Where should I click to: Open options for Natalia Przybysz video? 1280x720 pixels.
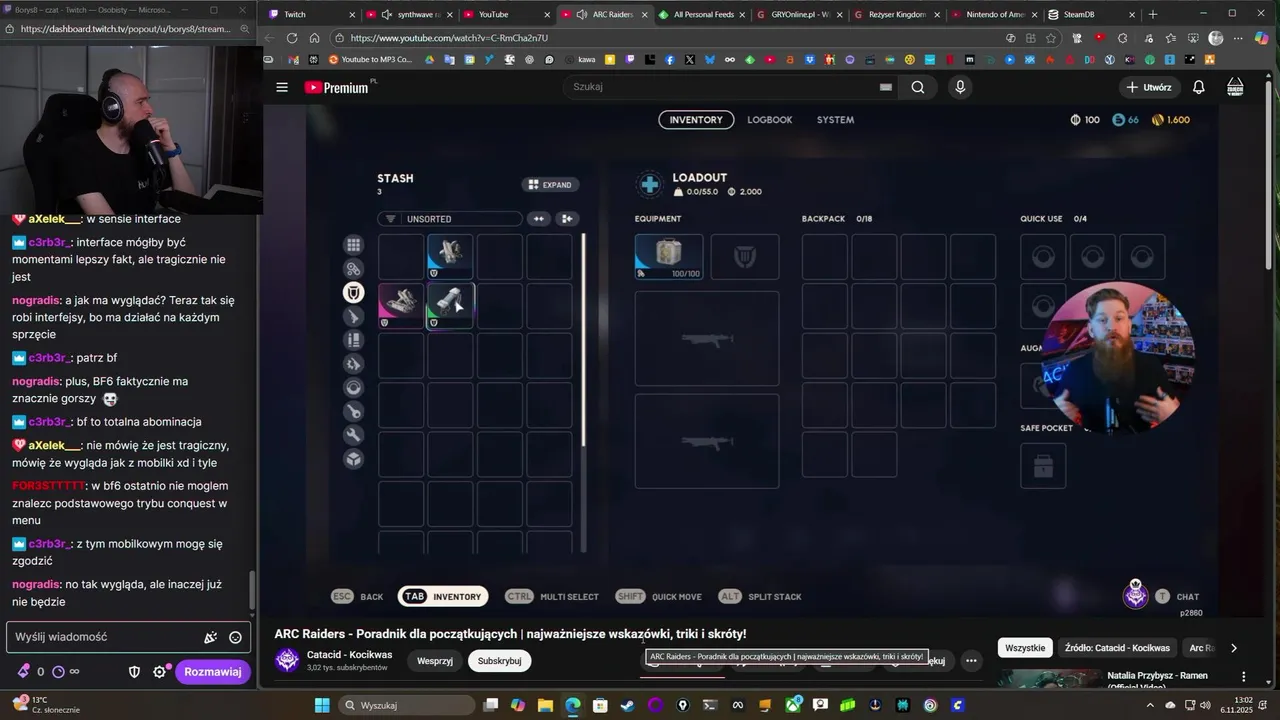[x=1243, y=677]
